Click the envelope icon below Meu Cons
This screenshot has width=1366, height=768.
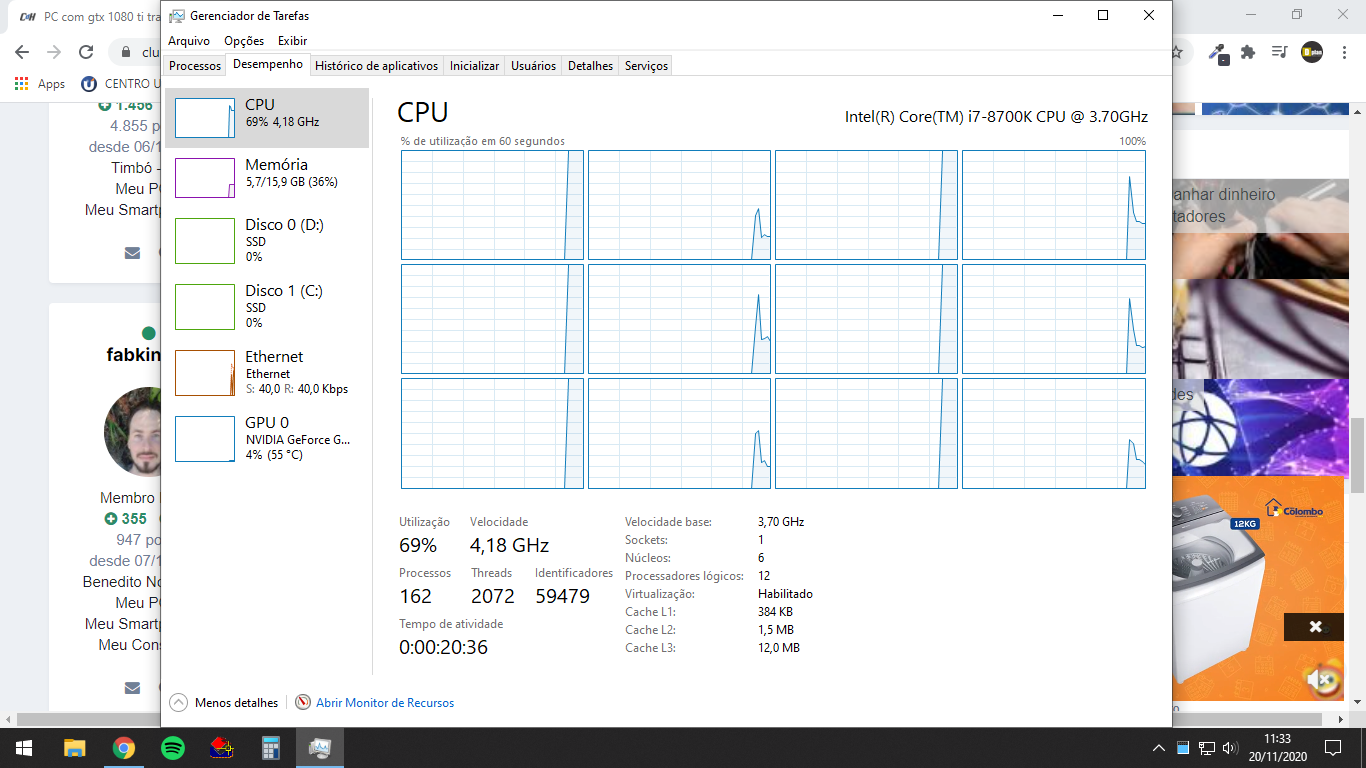tap(133, 687)
